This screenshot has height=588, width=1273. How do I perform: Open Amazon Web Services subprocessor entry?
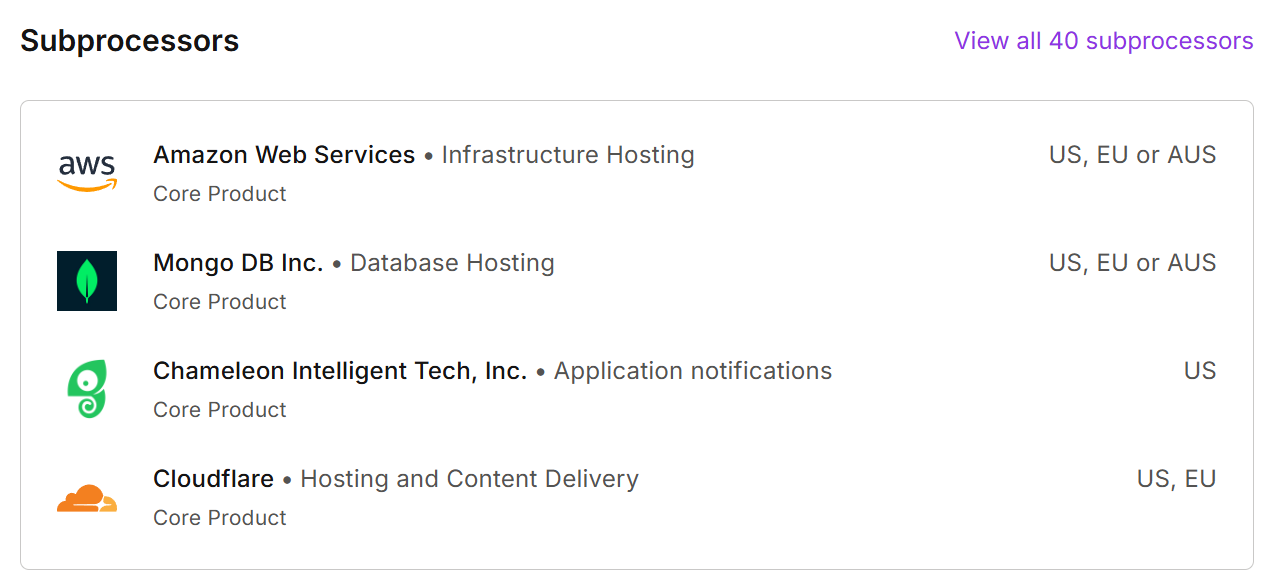(284, 155)
